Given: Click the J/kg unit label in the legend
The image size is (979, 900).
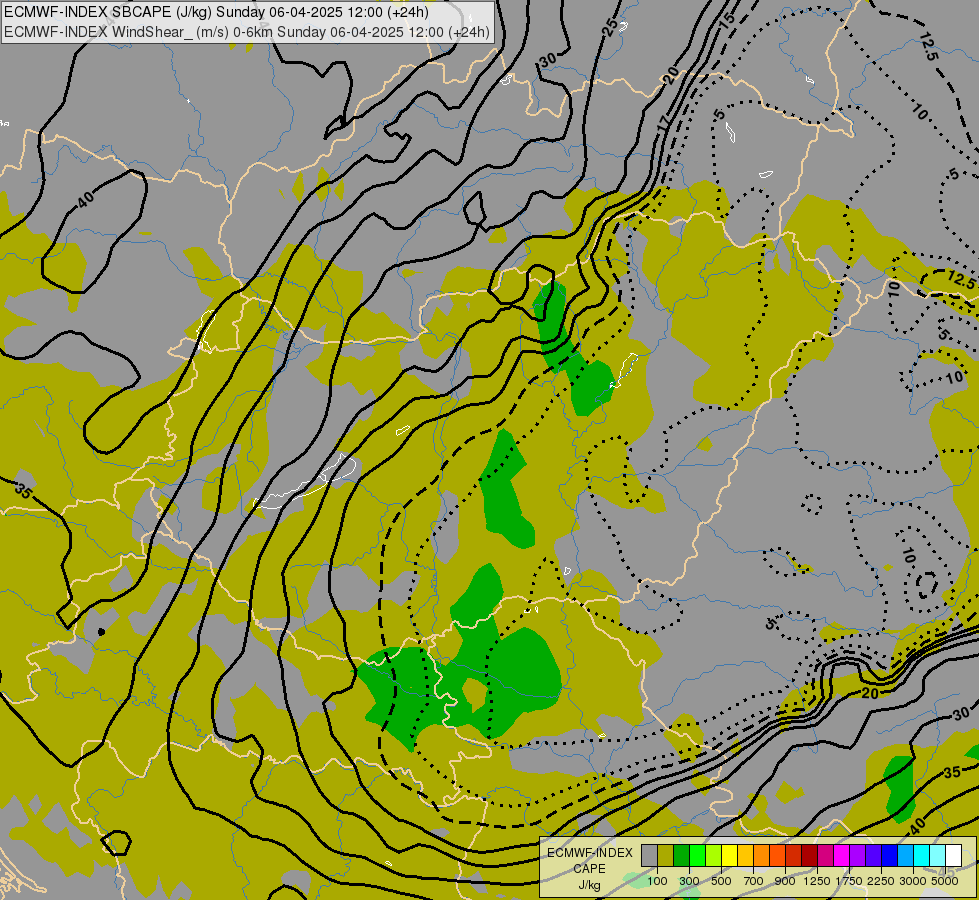Looking at the screenshot, I should 589,885.
